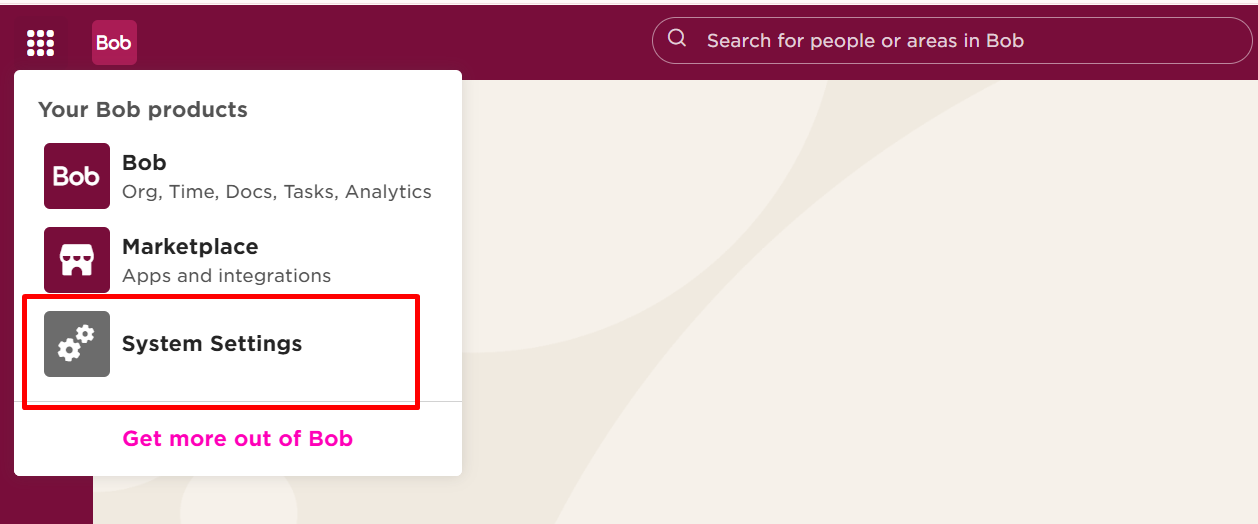This screenshot has height=524, width=1258.
Task: Click the magnifying glass search icon
Action: (677, 39)
